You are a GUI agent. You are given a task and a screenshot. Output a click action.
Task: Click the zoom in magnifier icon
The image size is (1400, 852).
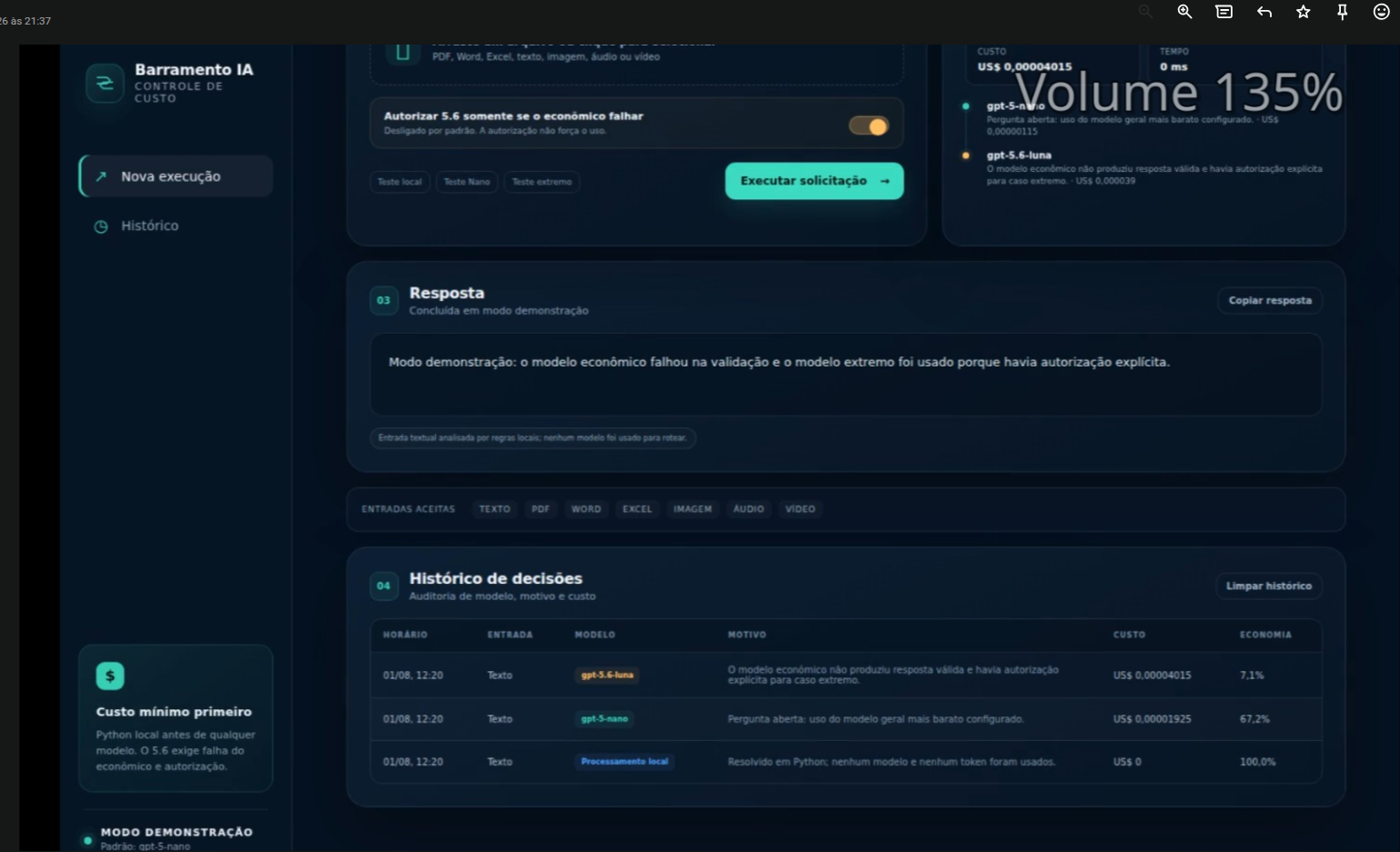[x=1184, y=12]
